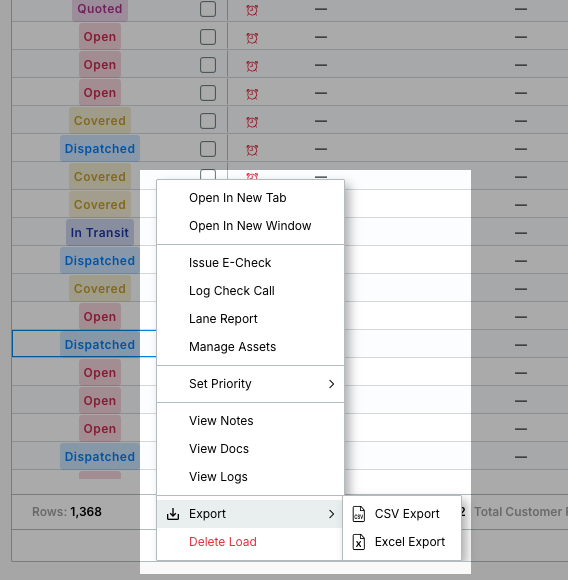
Task: Expand the Set Priority submenu arrow
Action: click(331, 384)
